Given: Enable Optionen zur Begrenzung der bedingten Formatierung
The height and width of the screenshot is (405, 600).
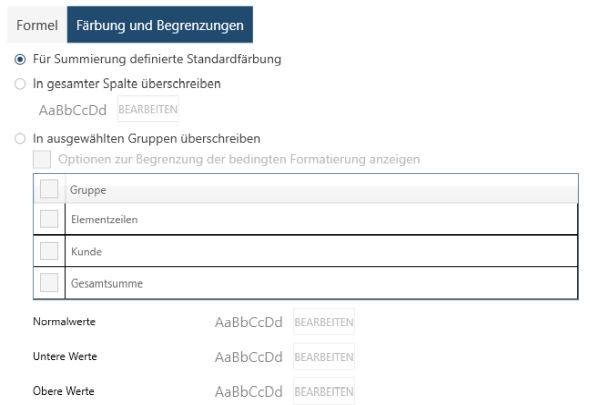Looking at the screenshot, I should coord(42,159).
